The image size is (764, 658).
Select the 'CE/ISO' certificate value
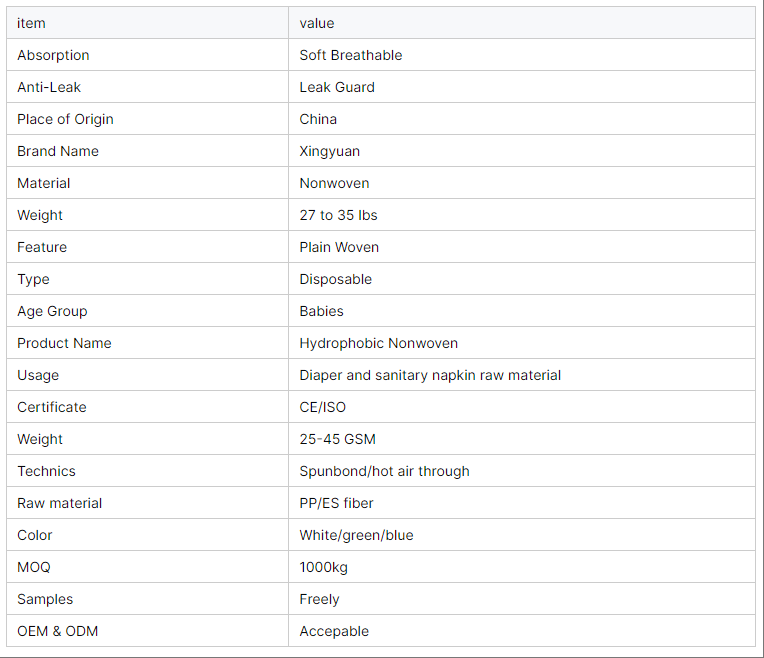click(x=322, y=407)
